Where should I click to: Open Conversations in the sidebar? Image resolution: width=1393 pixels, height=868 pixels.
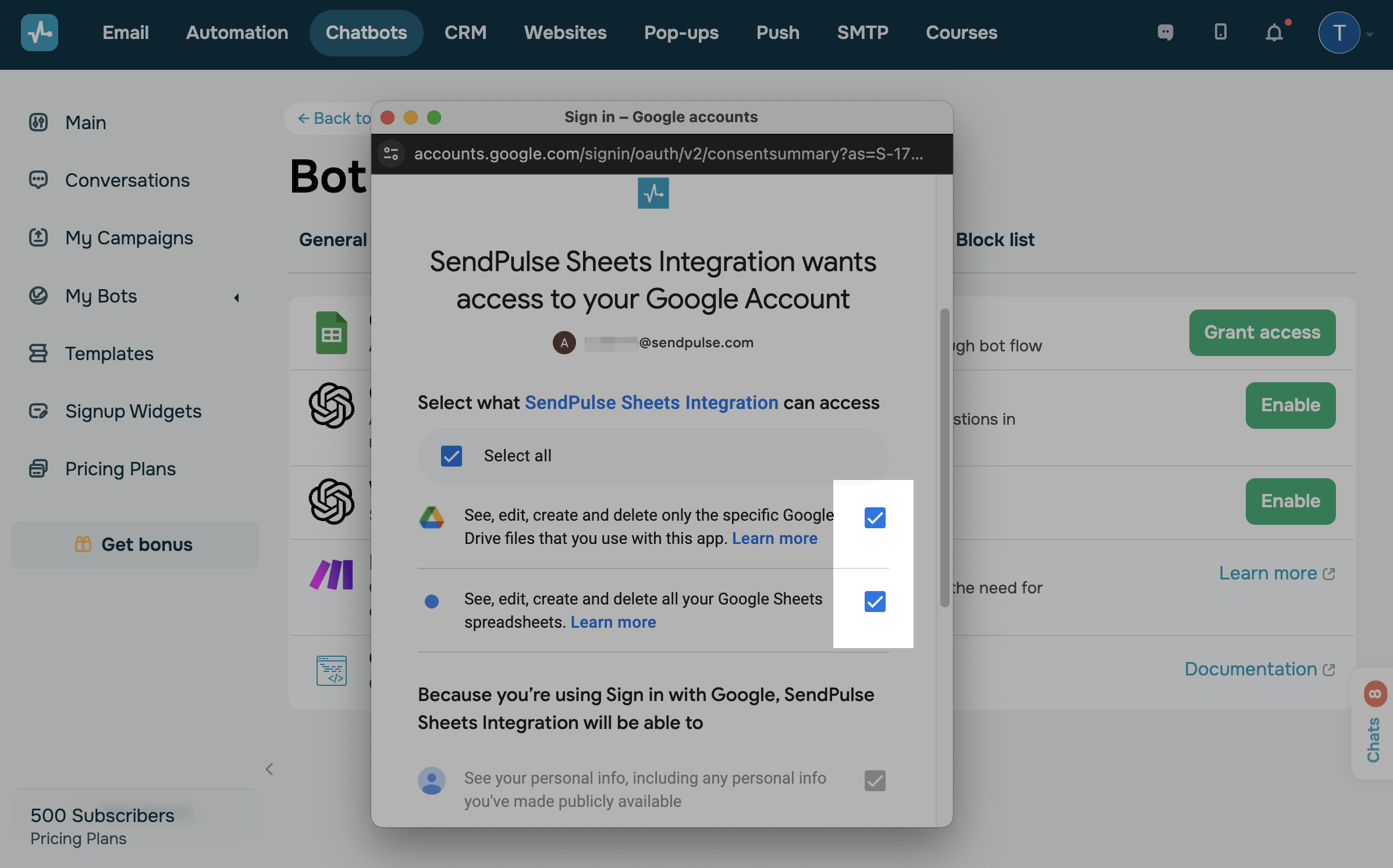(127, 180)
